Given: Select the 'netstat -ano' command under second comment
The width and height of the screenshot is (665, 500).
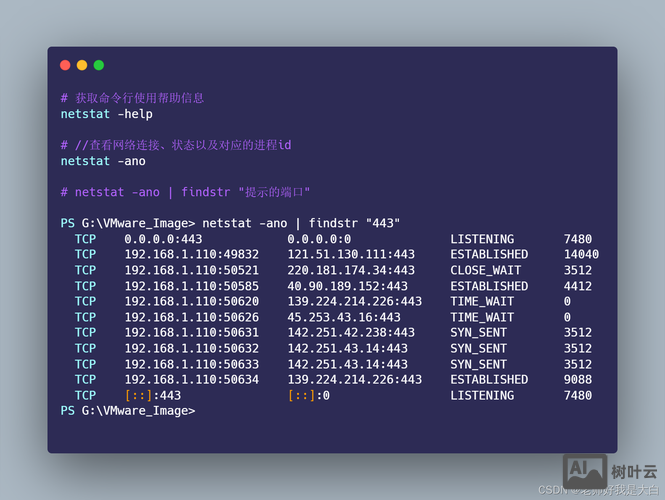Looking at the screenshot, I should click(x=103, y=161).
